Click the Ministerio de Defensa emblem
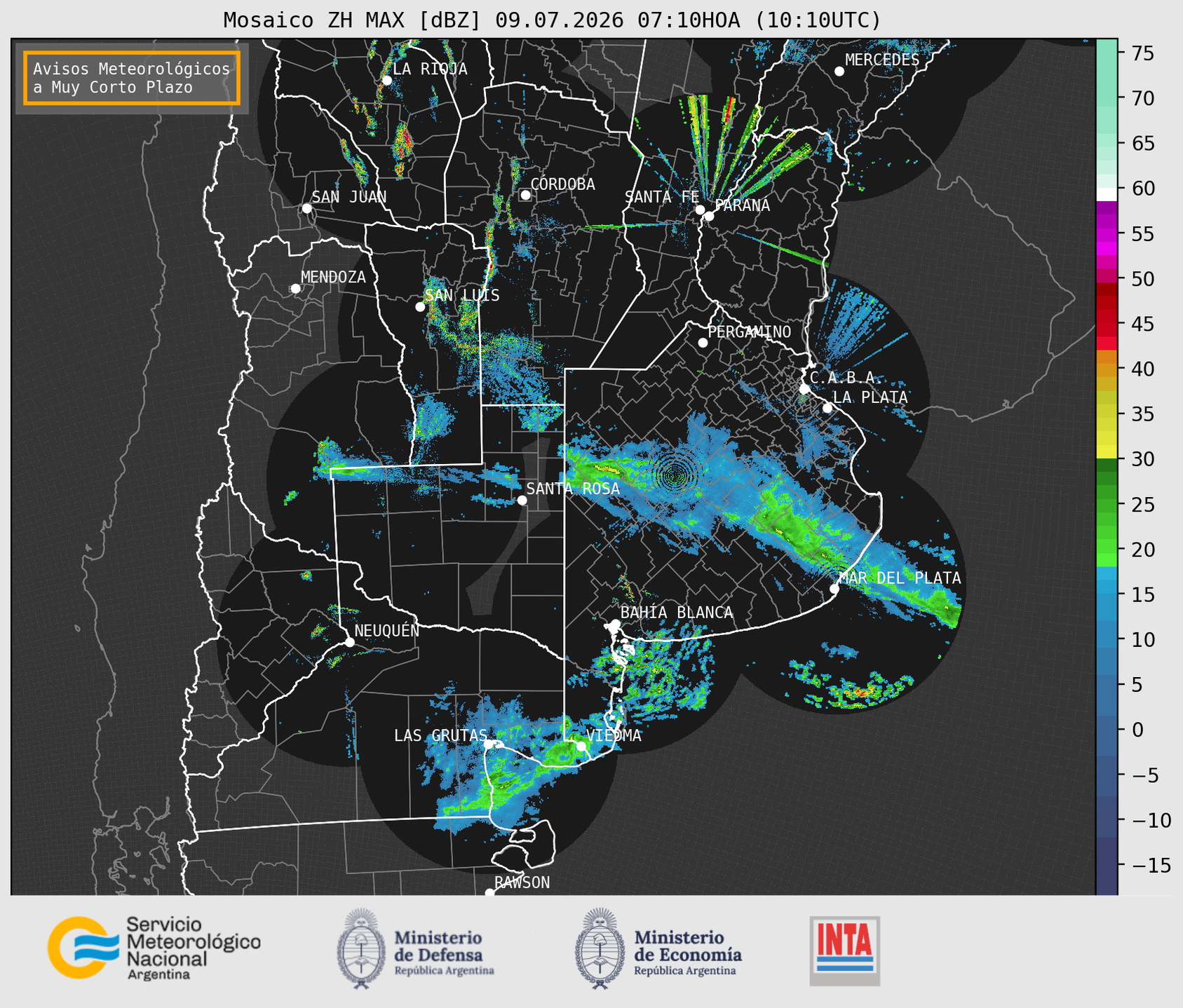The width and height of the screenshot is (1183, 1008). click(360, 948)
